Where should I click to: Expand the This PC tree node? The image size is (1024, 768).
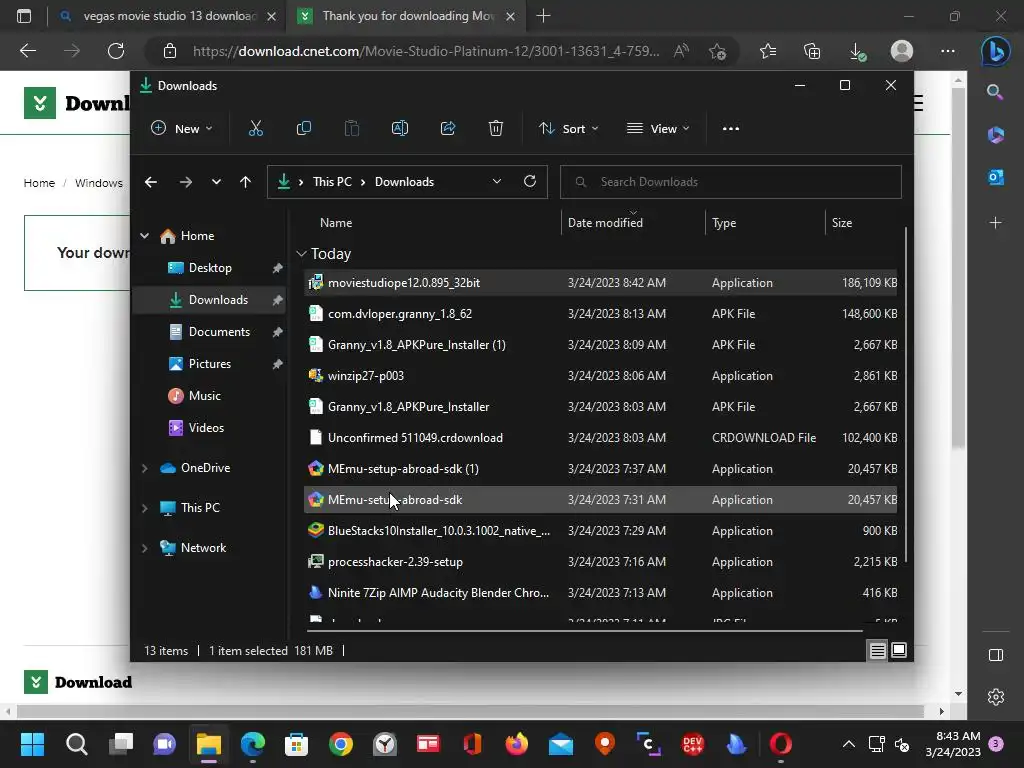click(x=144, y=508)
